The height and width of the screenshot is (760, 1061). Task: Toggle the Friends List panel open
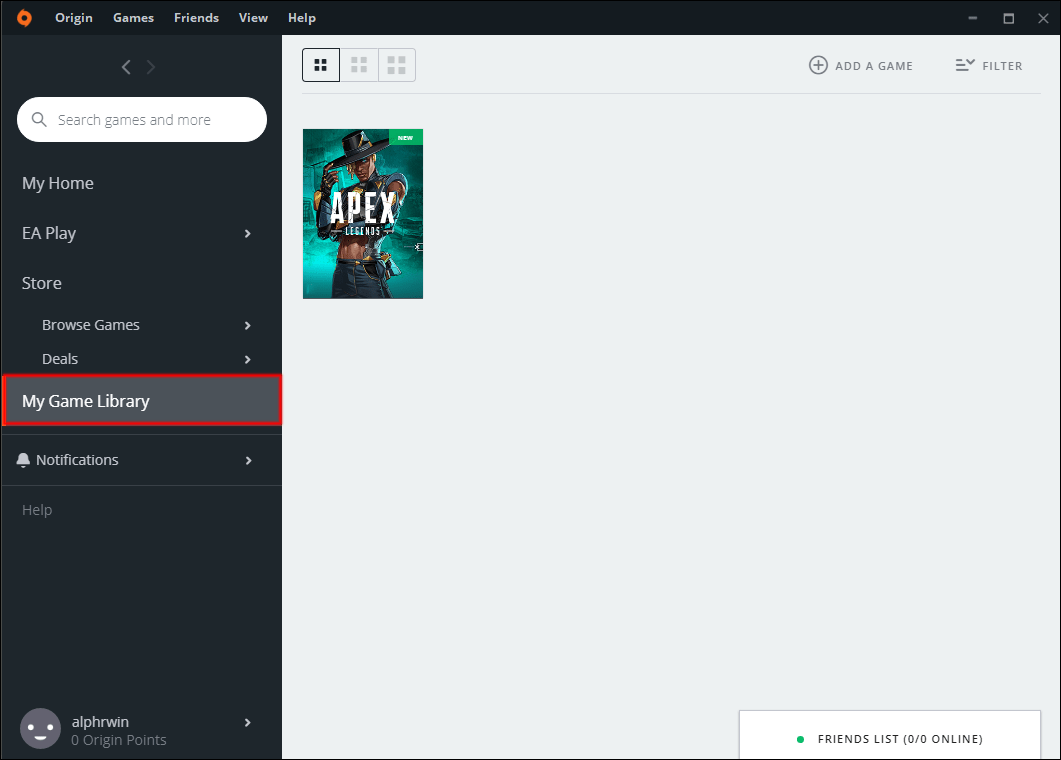[889, 739]
